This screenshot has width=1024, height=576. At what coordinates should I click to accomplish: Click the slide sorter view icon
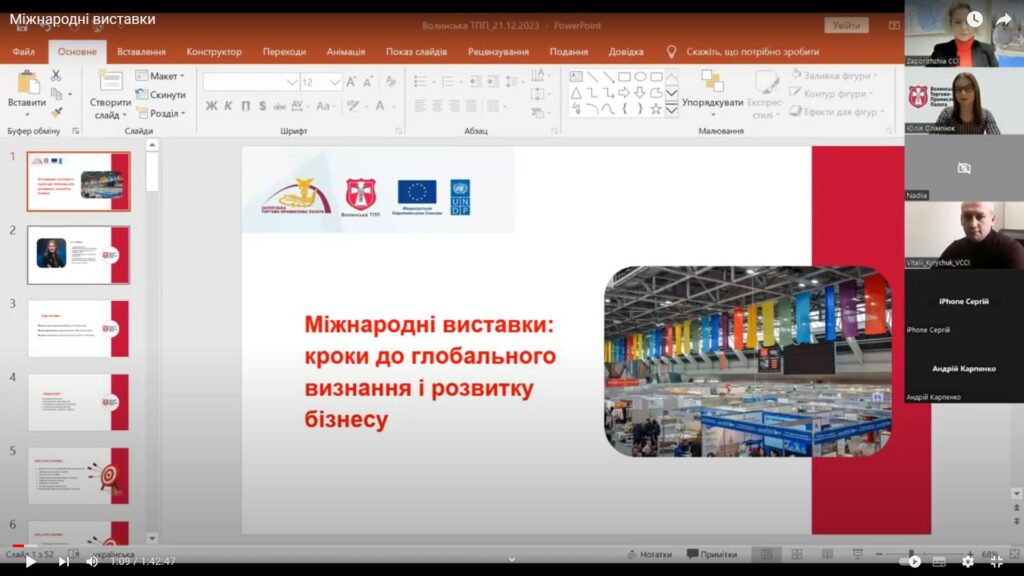pos(797,554)
